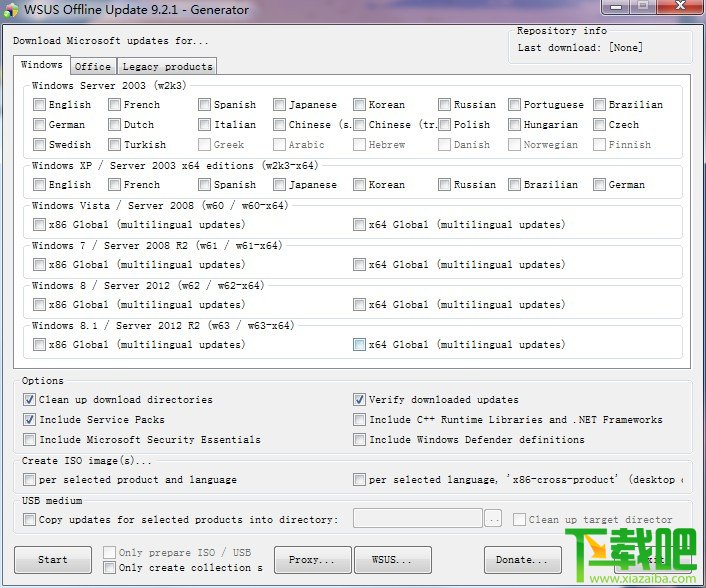Click the USB target directory field
The width and height of the screenshot is (706, 588).
click(x=418, y=519)
